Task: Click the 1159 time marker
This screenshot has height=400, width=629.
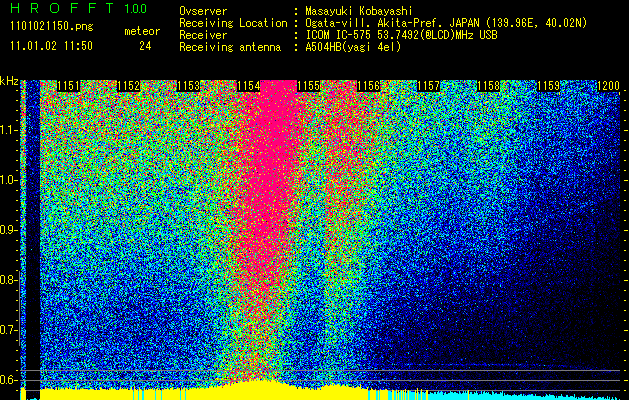Action: click(x=548, y=86)
